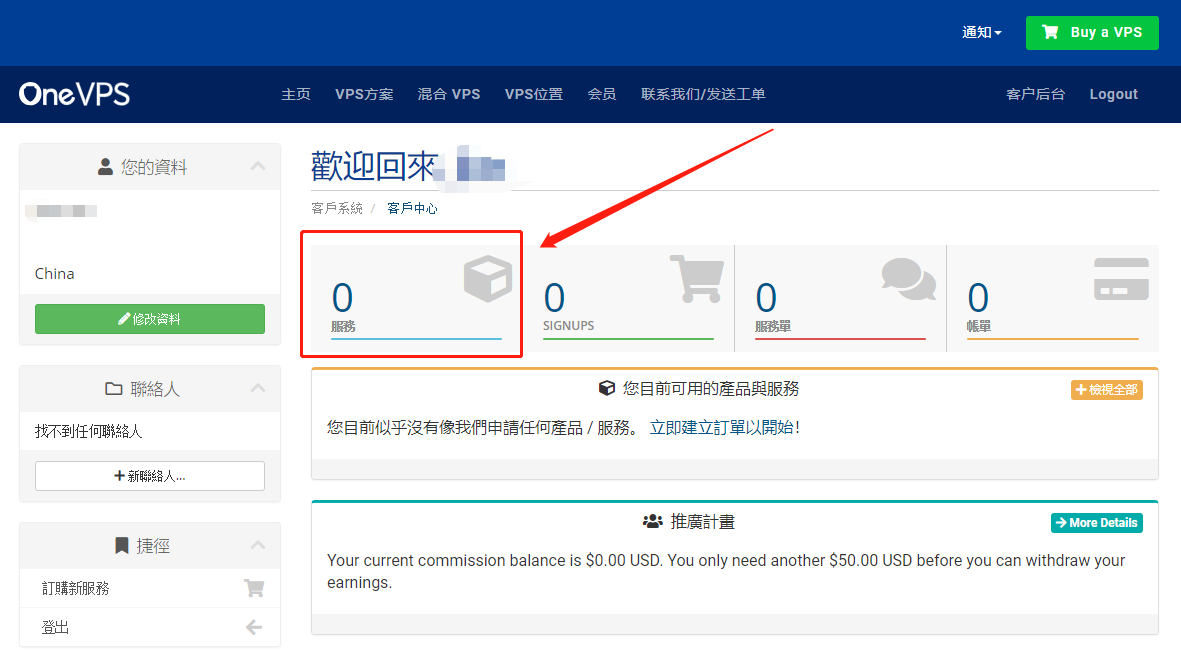Click the tickets chat bubbles icon
The image size is (1181, 655).
coord(908,278)
